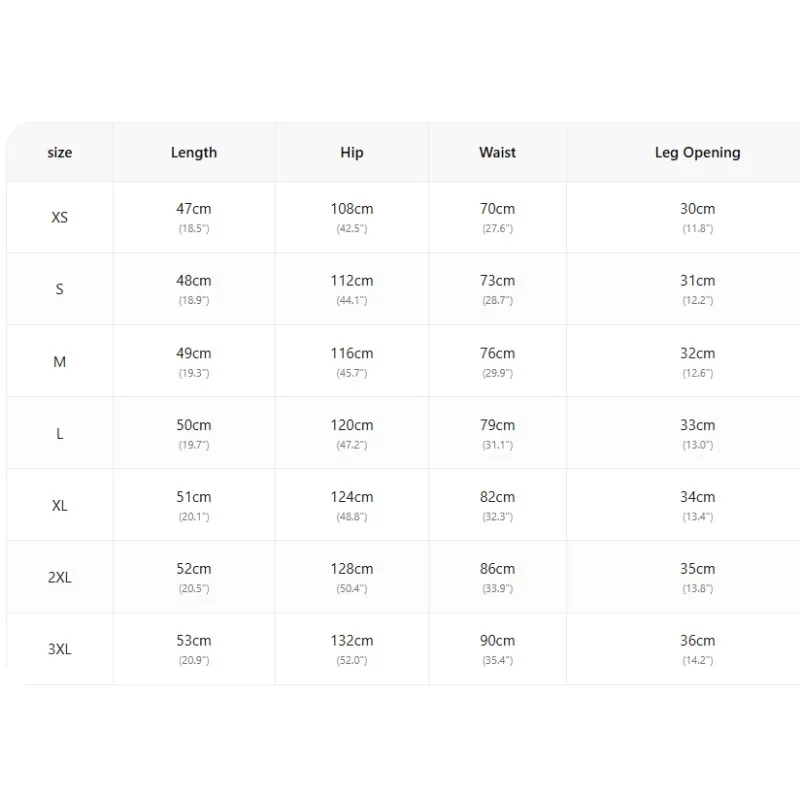Select the XL size row label
Screen dimensions: 800x800
coord(60,506)
